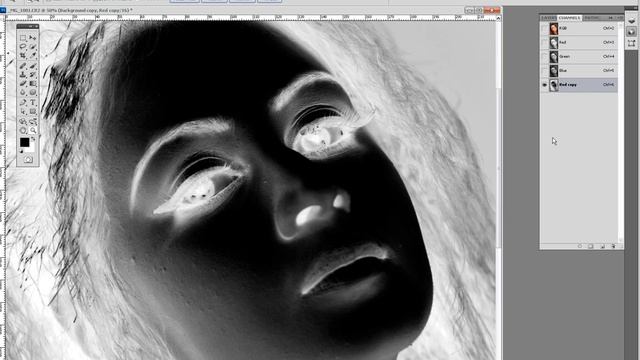Select the Red channel row
This screenshot has width=640, height=360.
[579, 42]
